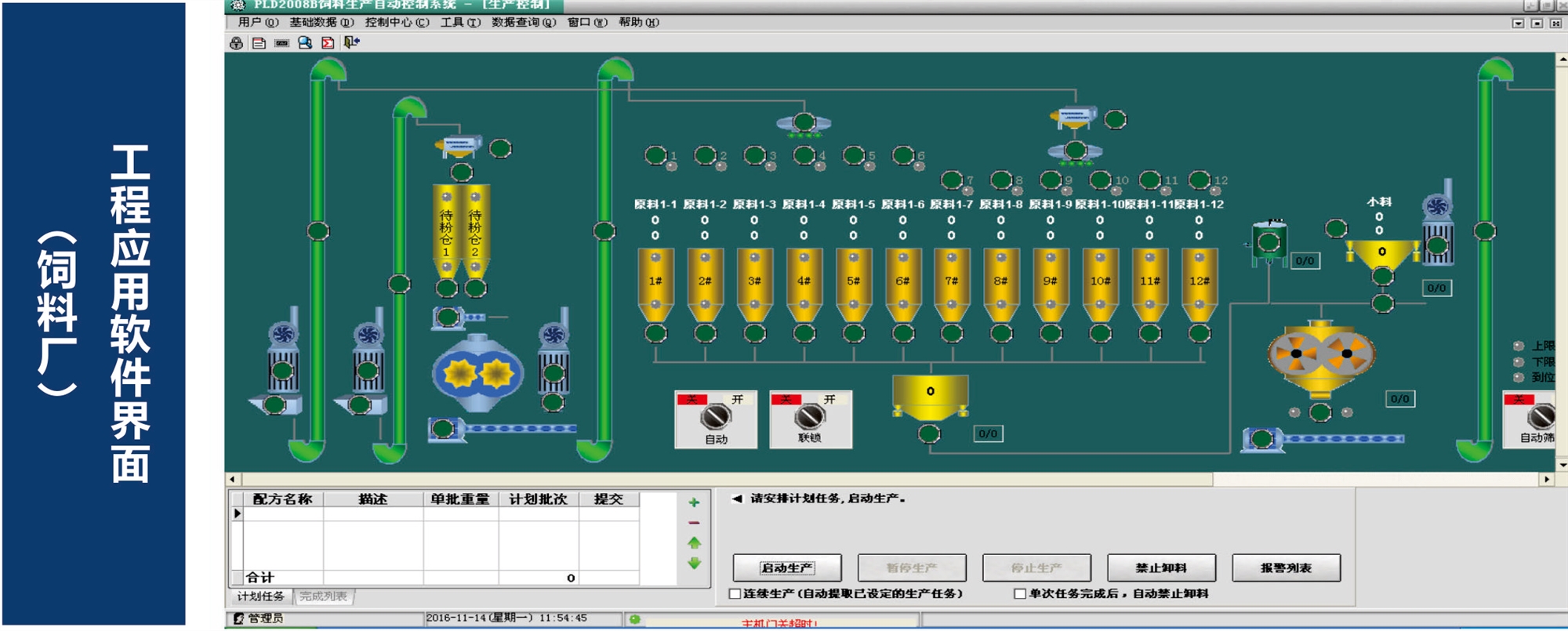
Task: Click the exit door toolbar icon
Action: coord(351,42)
